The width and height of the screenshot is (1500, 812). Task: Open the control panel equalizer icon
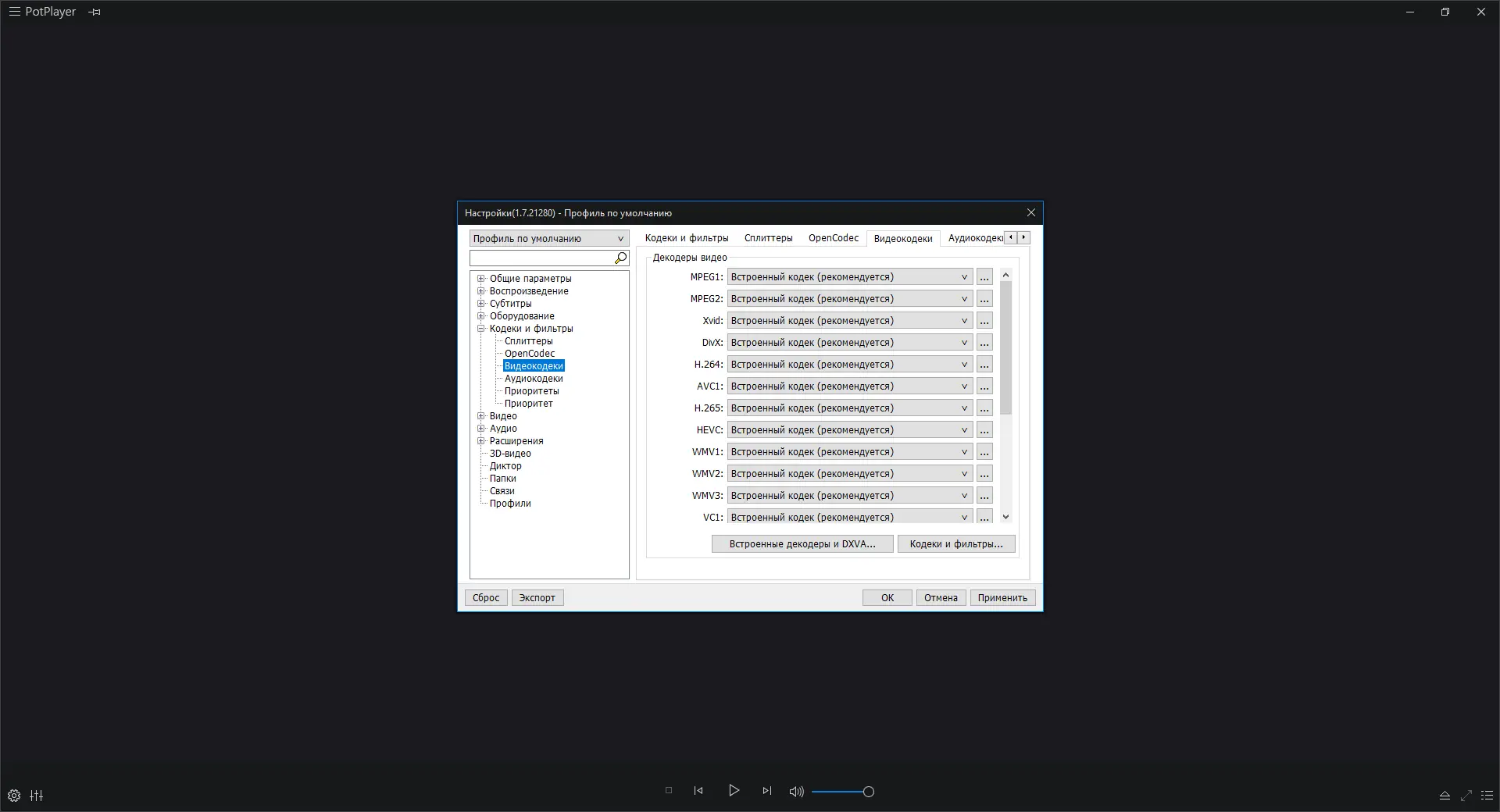(37, 796)
